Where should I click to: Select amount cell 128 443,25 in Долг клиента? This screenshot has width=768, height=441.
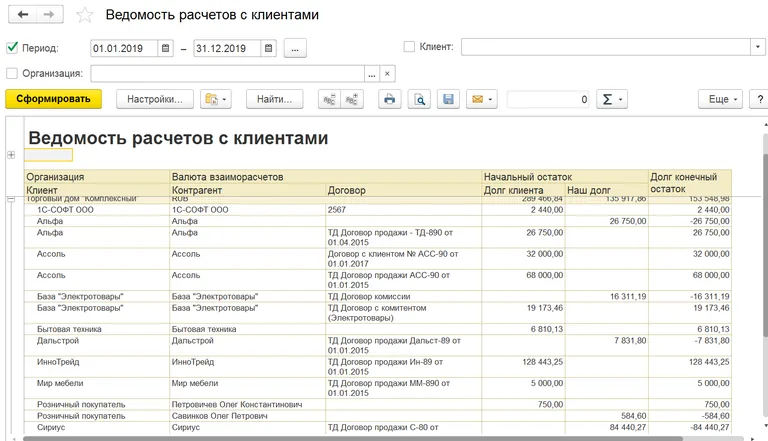[524, 367]
